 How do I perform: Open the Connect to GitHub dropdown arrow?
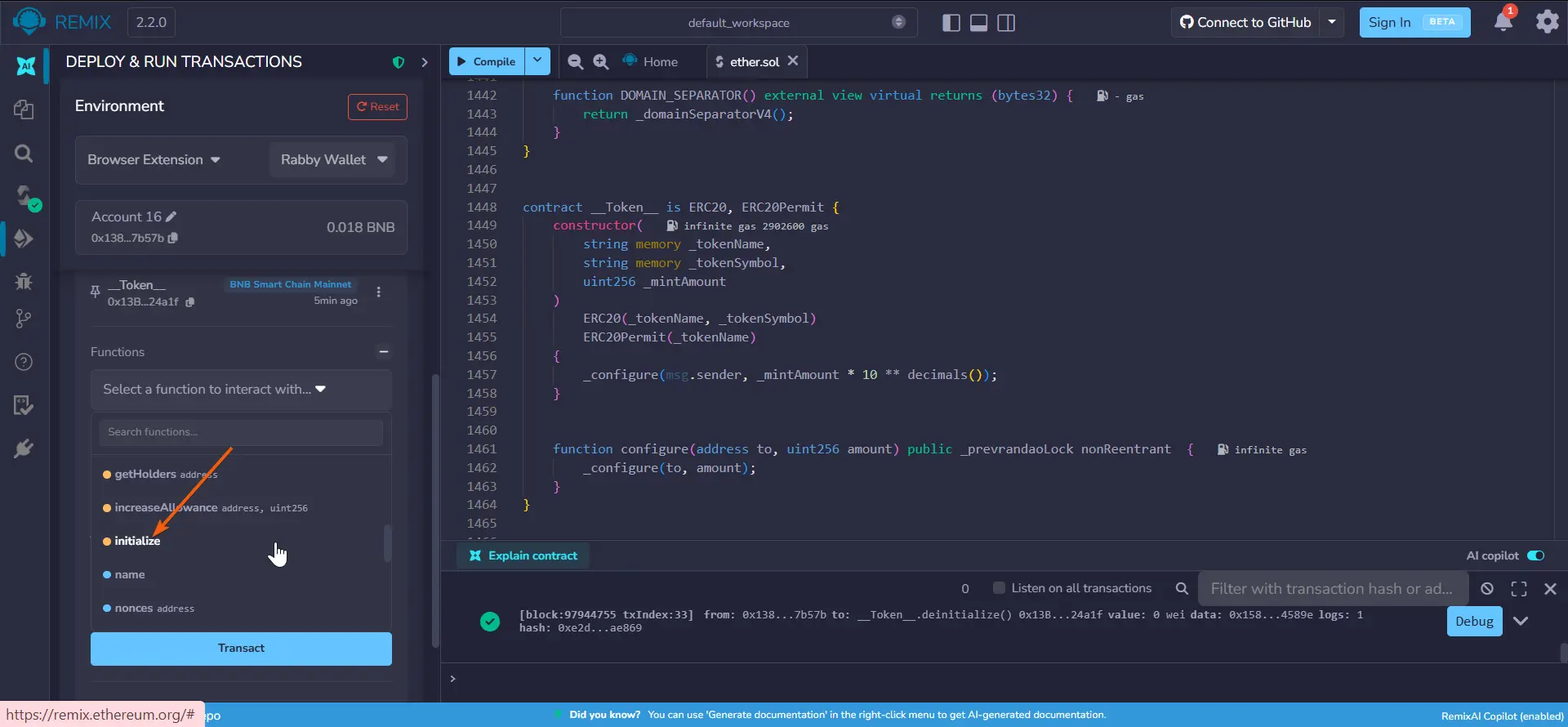(x=1332, y=23)
